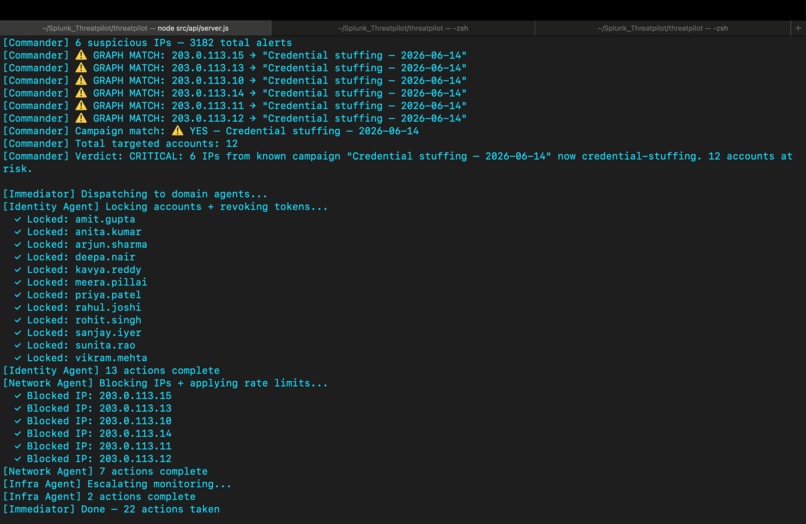Click the warning icon beside 203.0.113.12 graph match
The width and height of the screenshot is (806, 524).
click(x=81, y=118)
